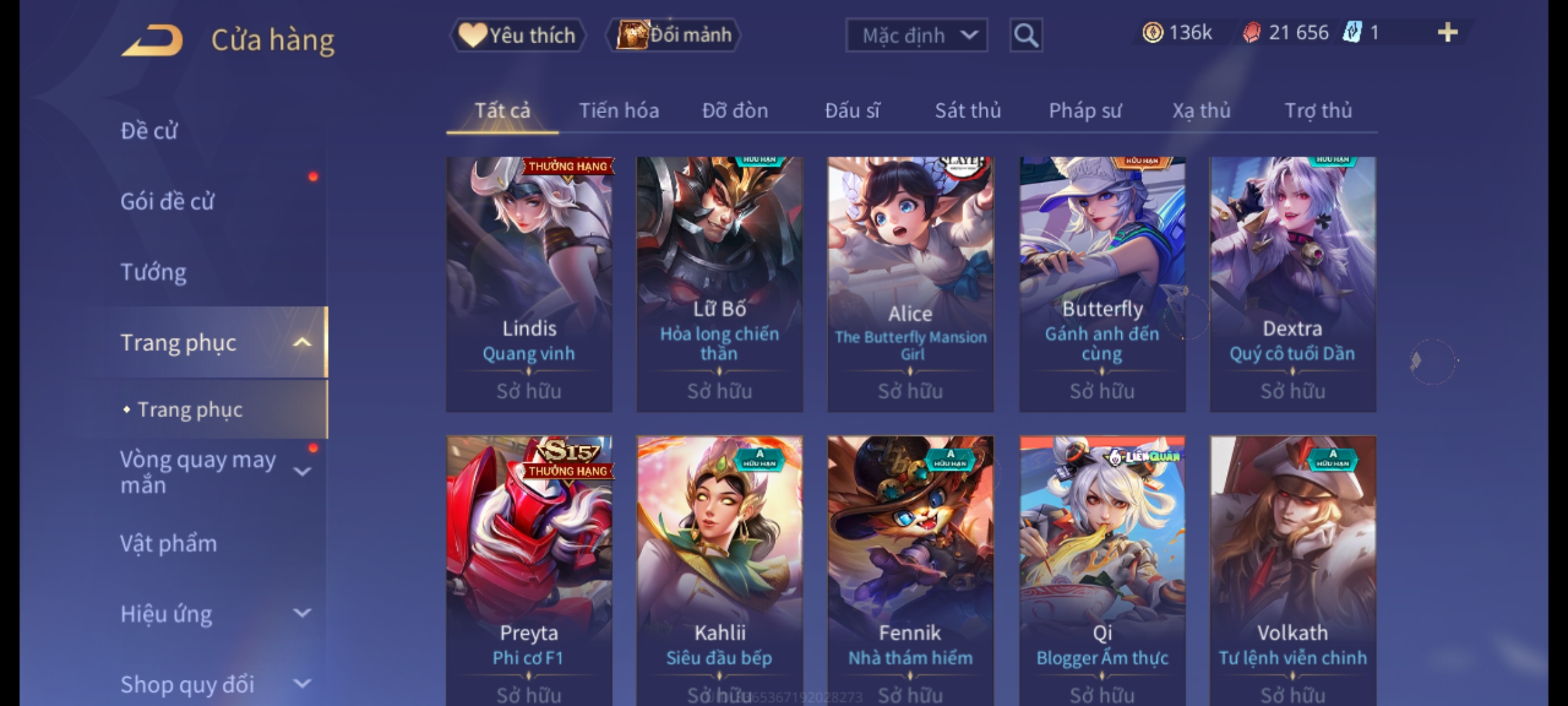This screenshot has height=706, width=1568.
Task: Go to Tướng in the sidebar
Action: pos(154,272)
